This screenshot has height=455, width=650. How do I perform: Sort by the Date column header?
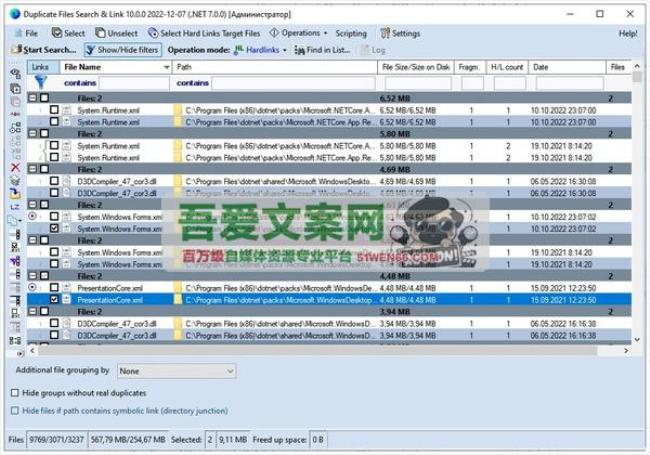click(567, 67)
